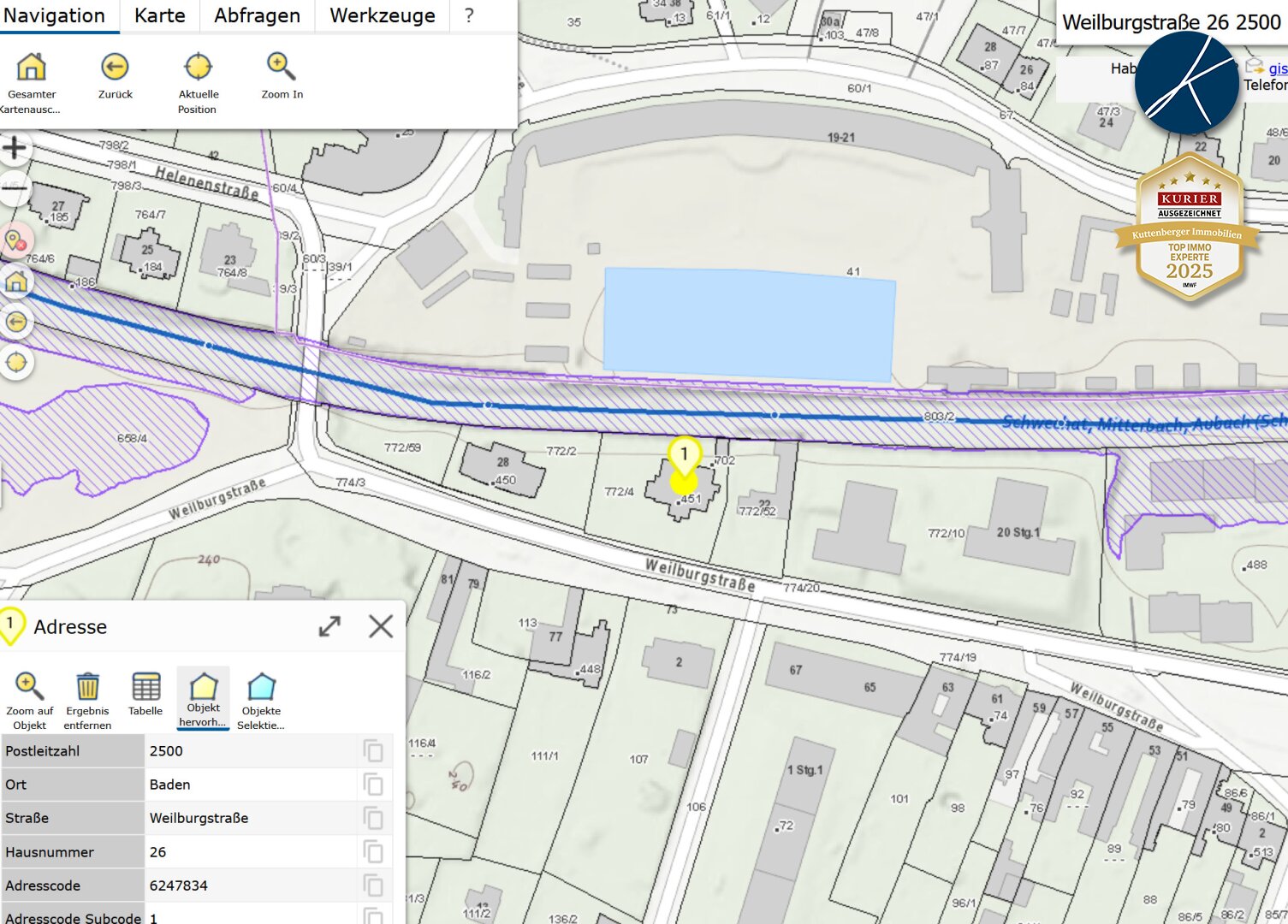Click the light blue rectangle on the map
Viewport: 1288px width, 924px height.
coord(749,323)
